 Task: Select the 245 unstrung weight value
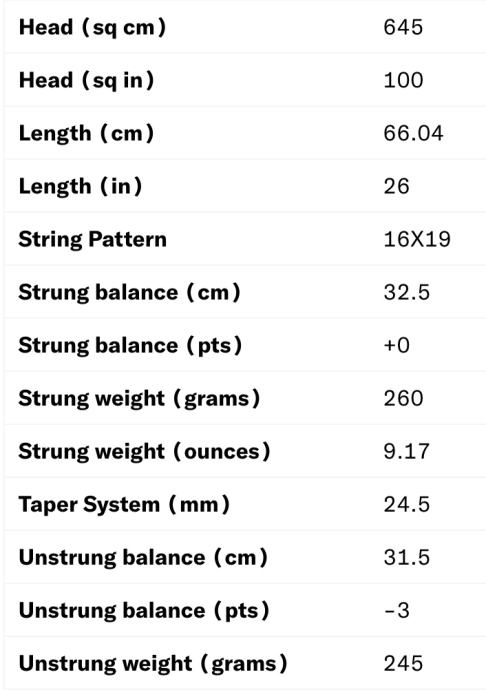coord(403,664)
